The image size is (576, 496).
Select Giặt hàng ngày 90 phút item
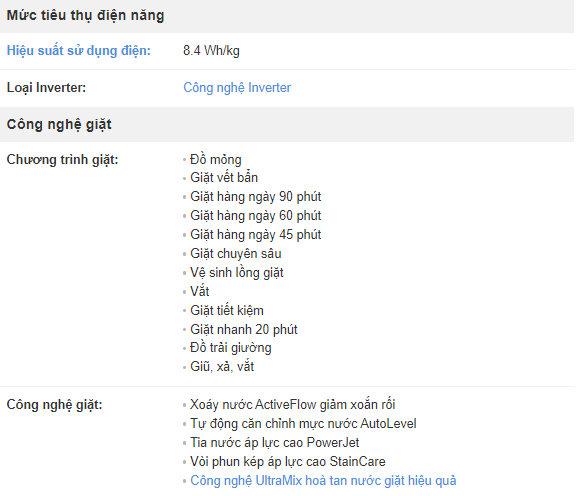(255, 197)
